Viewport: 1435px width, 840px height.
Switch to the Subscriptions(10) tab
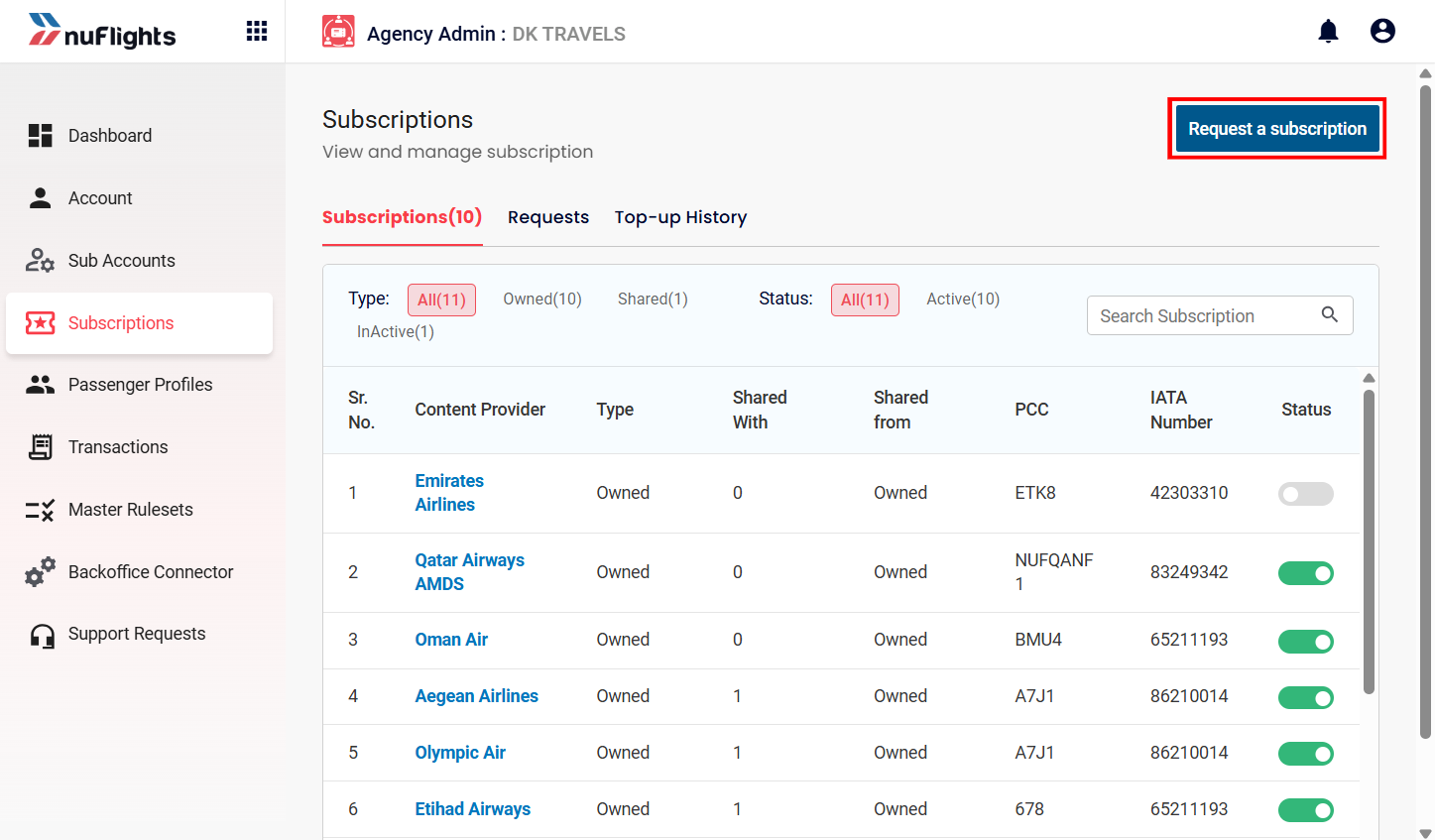[402, 217]
